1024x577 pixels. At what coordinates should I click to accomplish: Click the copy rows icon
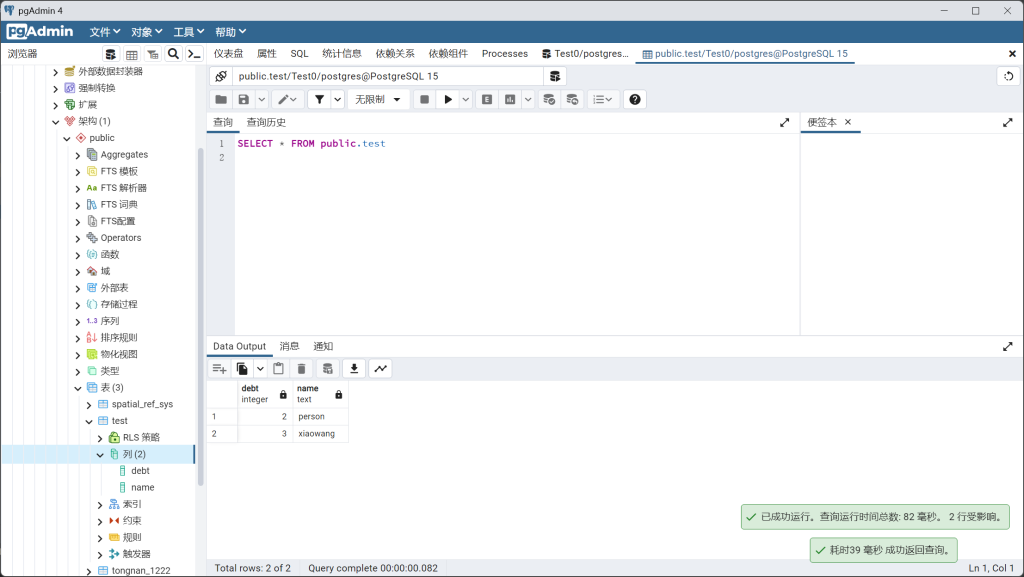242,369
